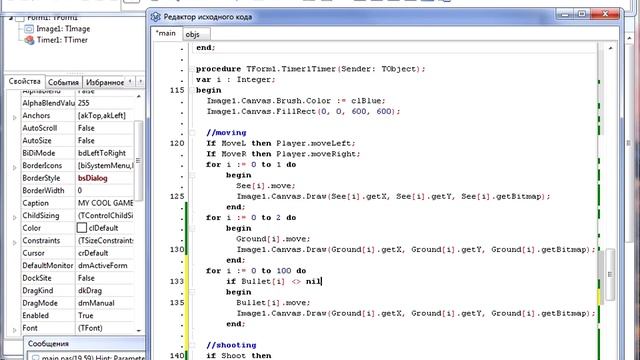
Task: Select Image1: TImage in component tree
Action: (x=63, y=29)
